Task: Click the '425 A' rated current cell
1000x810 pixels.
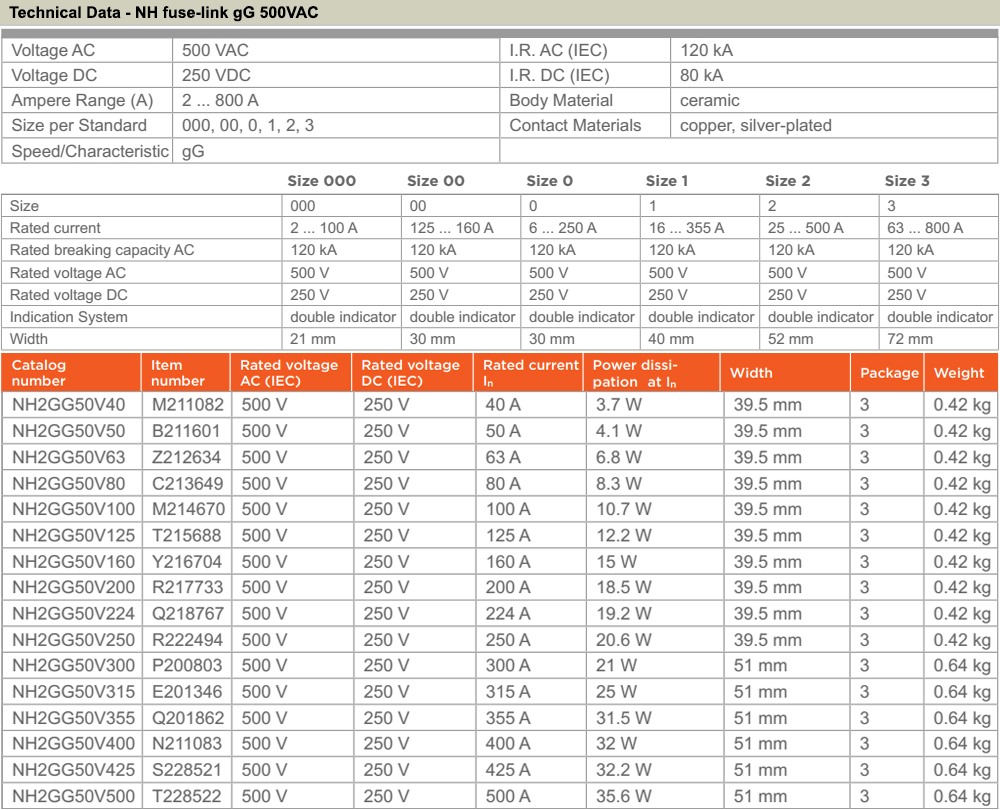Action: coord(508,770)
